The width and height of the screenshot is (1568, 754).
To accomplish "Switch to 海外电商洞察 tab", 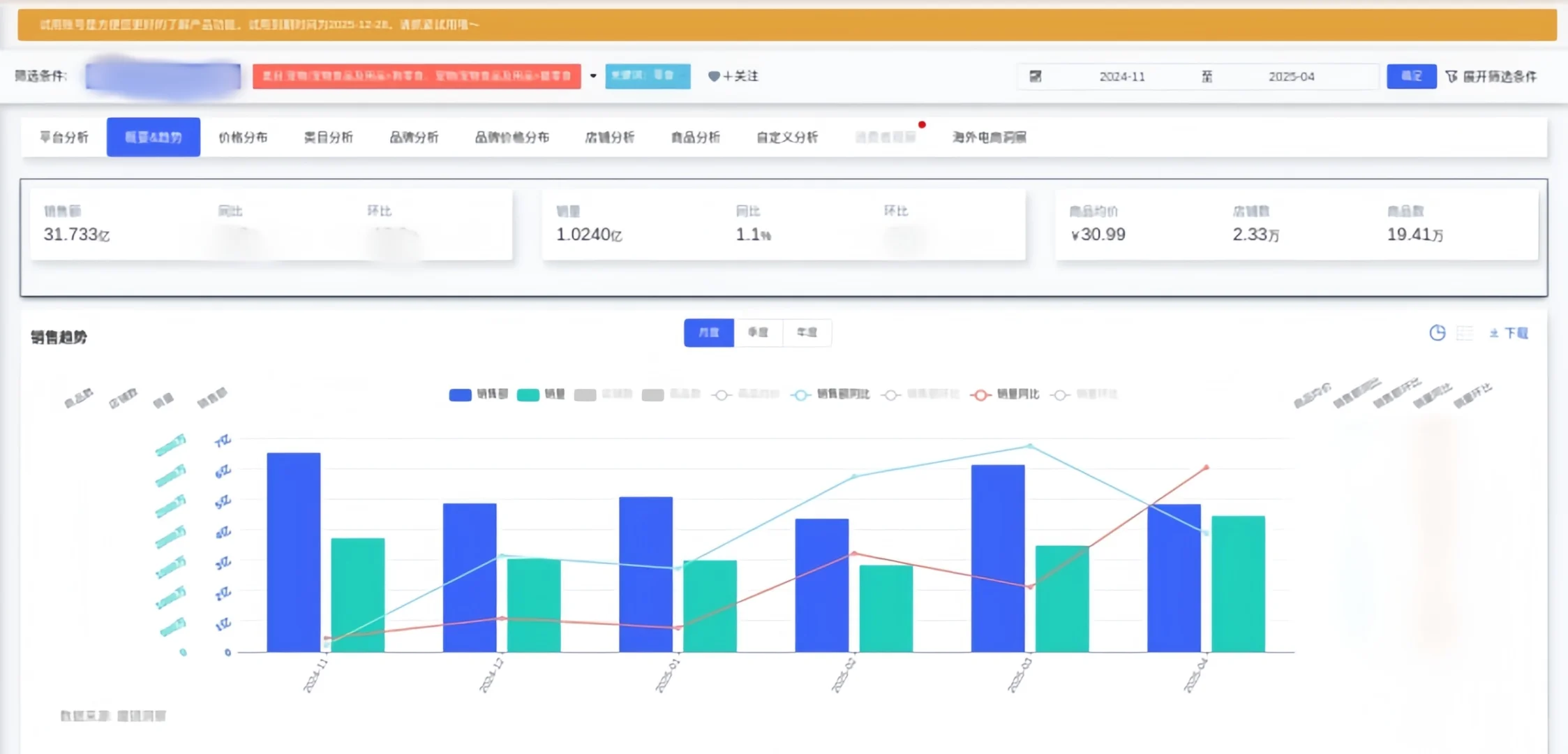I will click(x=990, y=137).
